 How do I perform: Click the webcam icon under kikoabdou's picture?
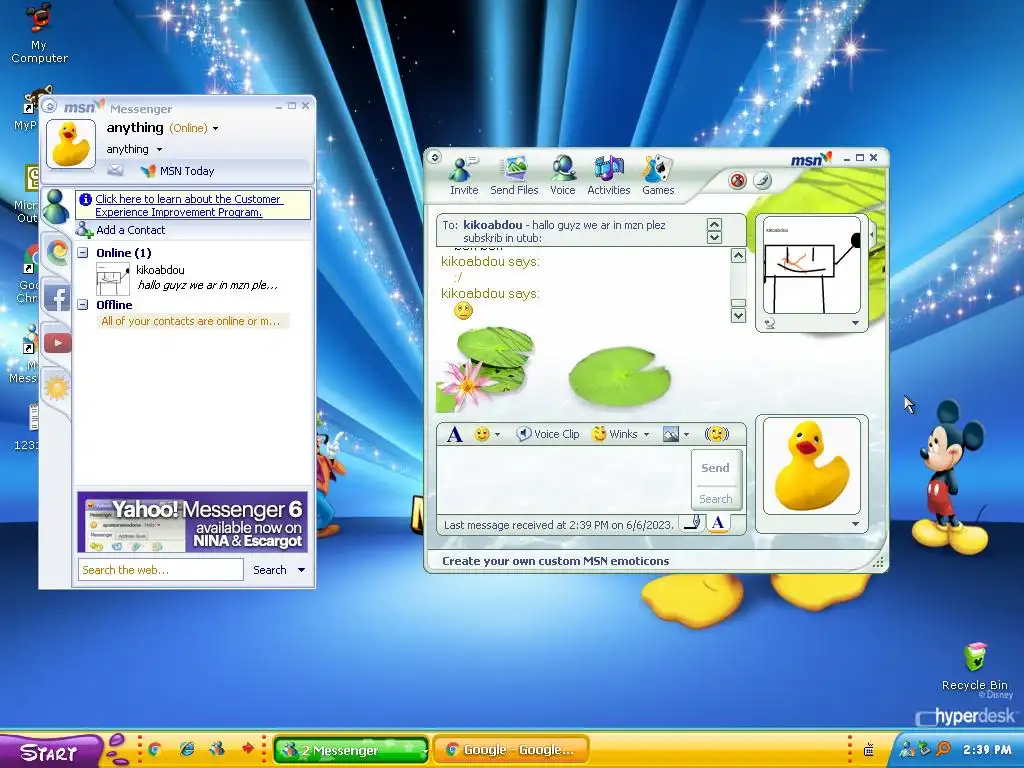click(x=769, y=323)
